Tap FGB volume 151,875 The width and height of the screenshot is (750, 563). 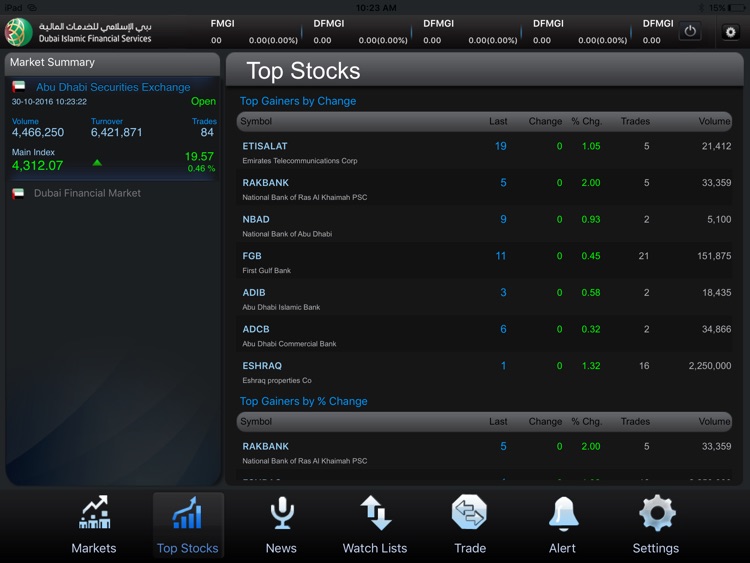(x=714, y=256)
